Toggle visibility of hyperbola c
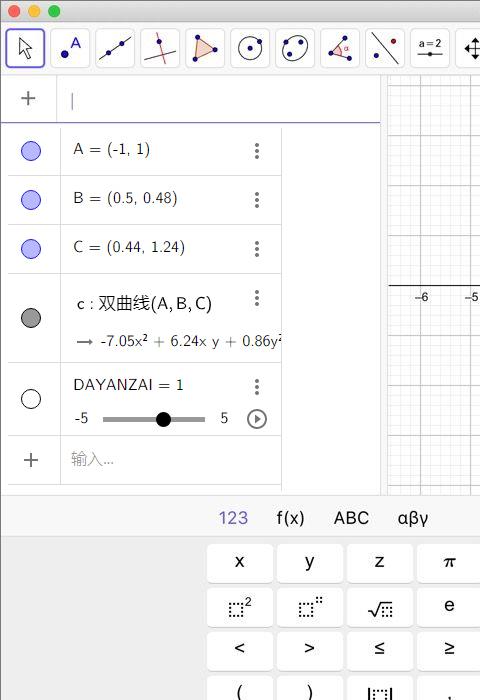 point(31,318)
